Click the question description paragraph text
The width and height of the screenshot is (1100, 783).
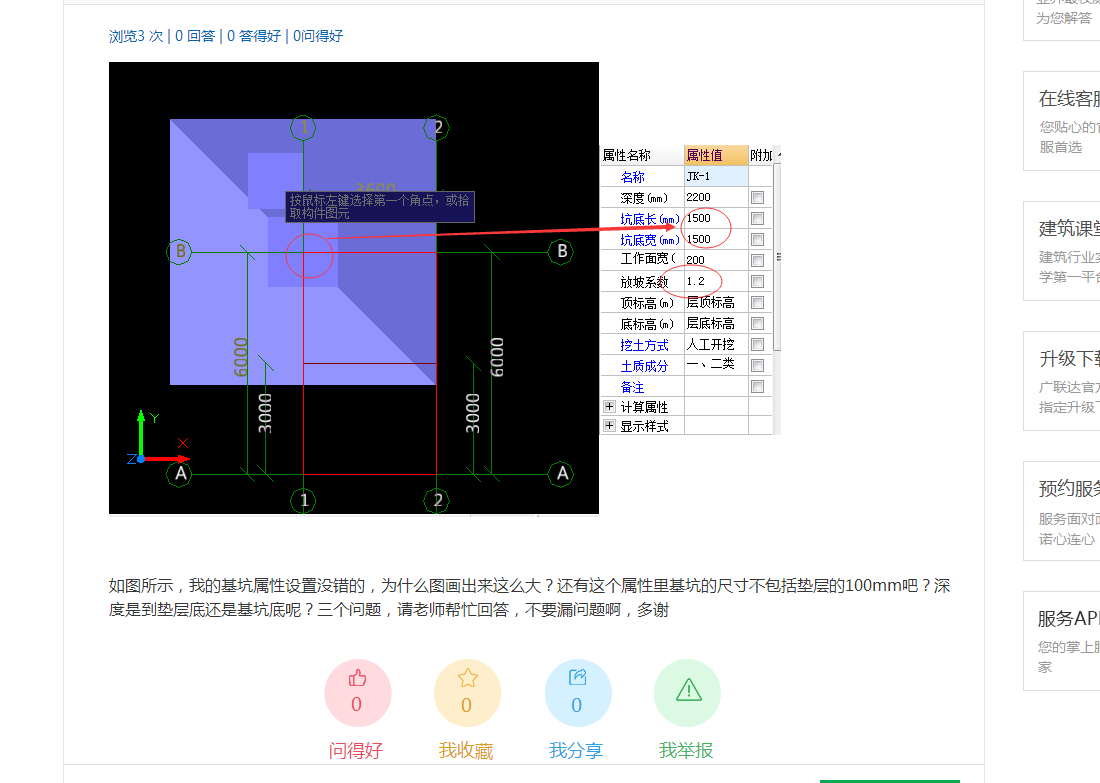click(x=530, y=598)
